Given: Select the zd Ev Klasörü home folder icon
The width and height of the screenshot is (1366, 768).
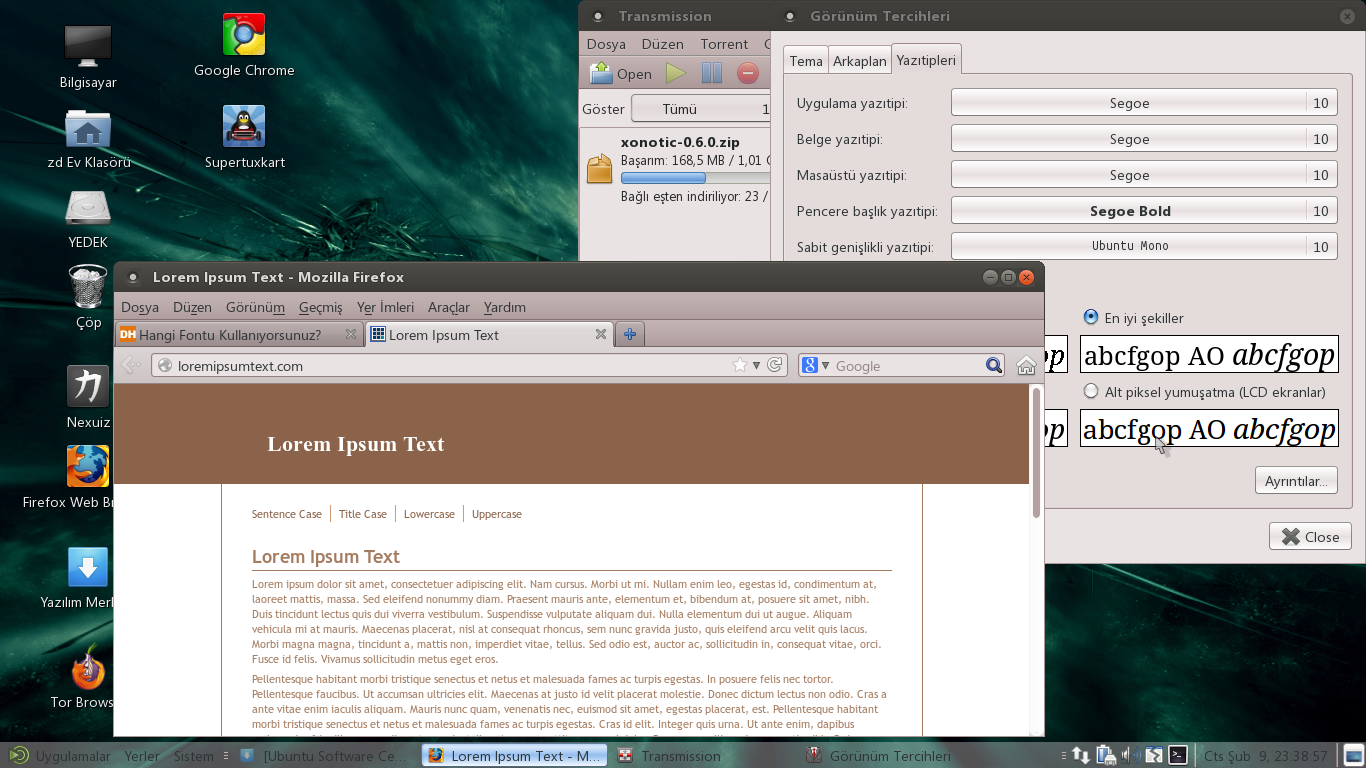Looking at the screenshot, I should [88, 128].
